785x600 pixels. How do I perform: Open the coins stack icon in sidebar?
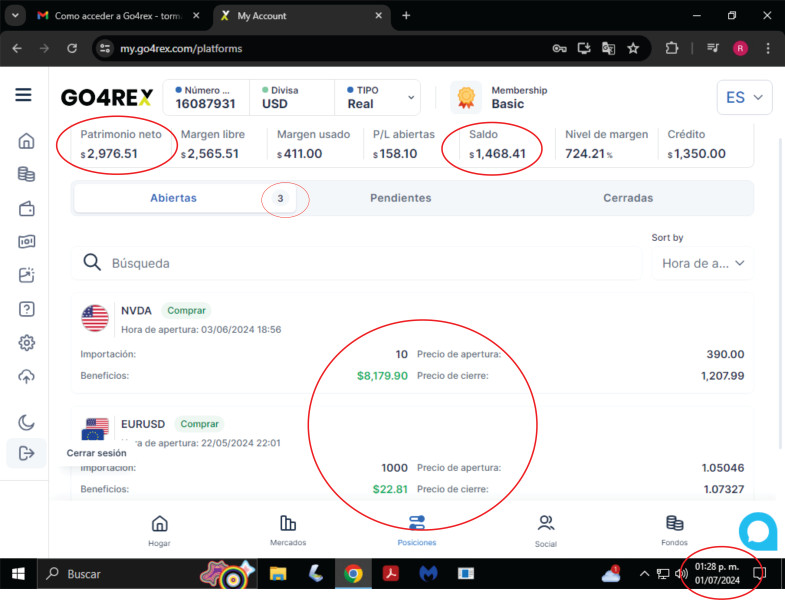coord(26,174)
